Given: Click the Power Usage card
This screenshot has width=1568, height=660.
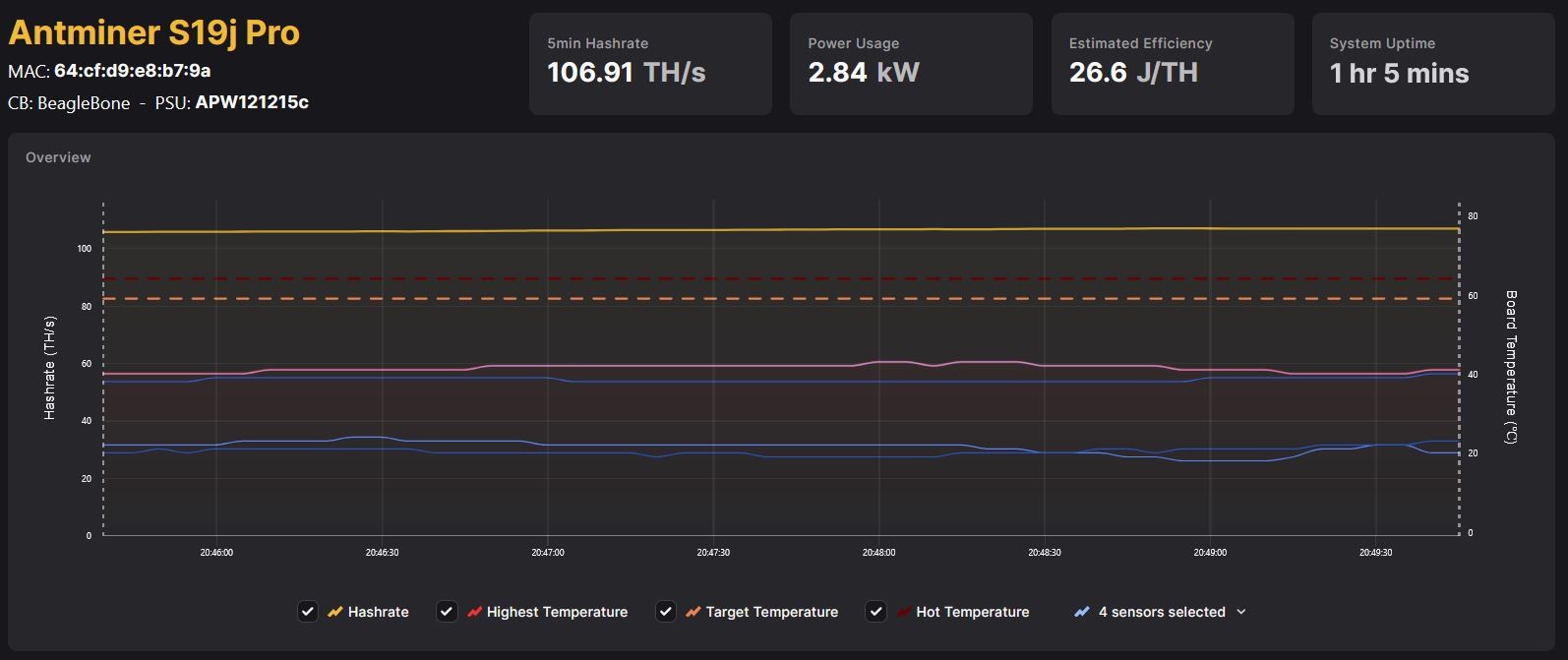Looking at the screenshot, I should 911,64.
